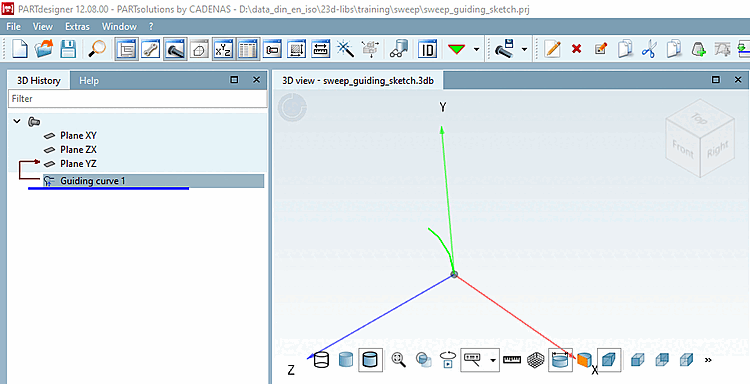Click the cylinder with glasses icon
Viewport: 750px width, 384px height.
(398, 49)
